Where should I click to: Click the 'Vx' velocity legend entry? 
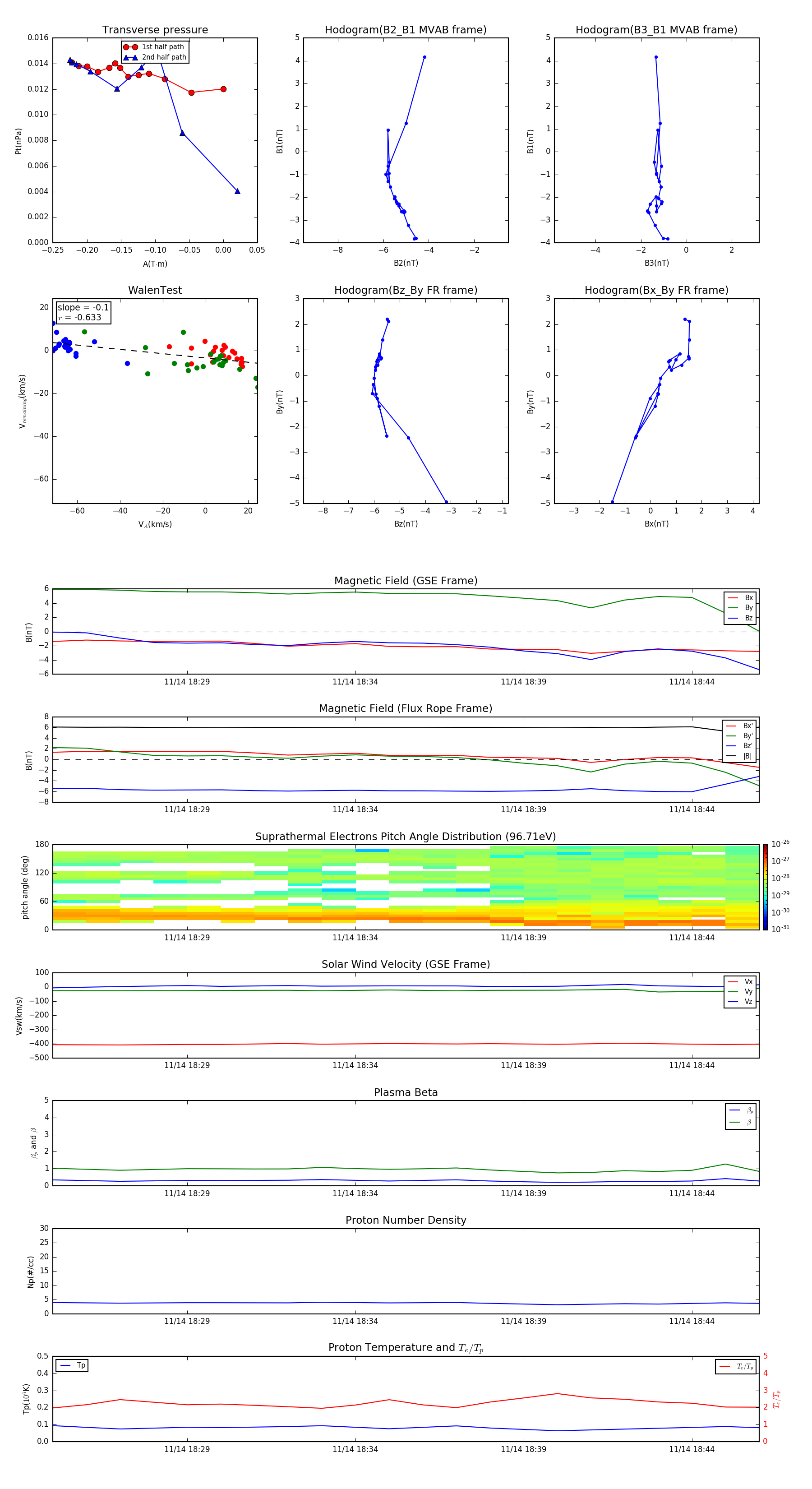[x=741, y=981]
